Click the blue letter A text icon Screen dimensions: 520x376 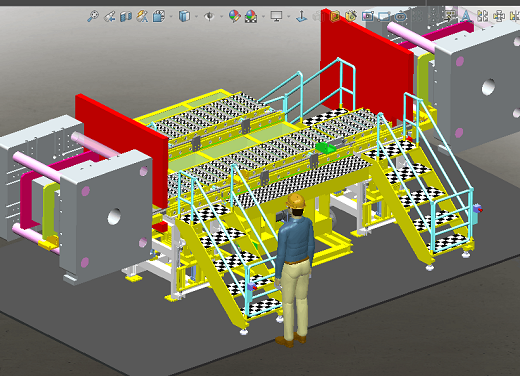(x=466, y=16)
